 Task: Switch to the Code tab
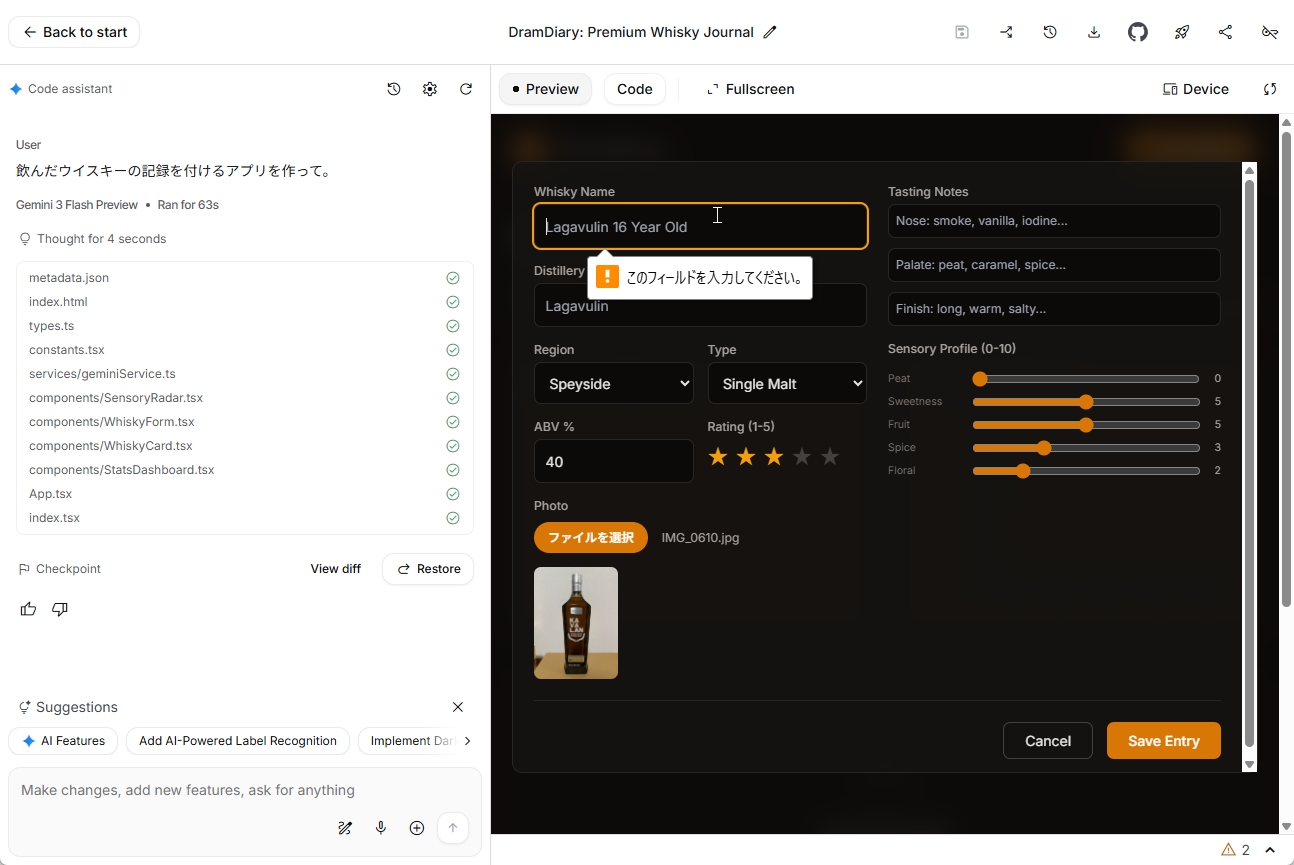tap(635, 89)
